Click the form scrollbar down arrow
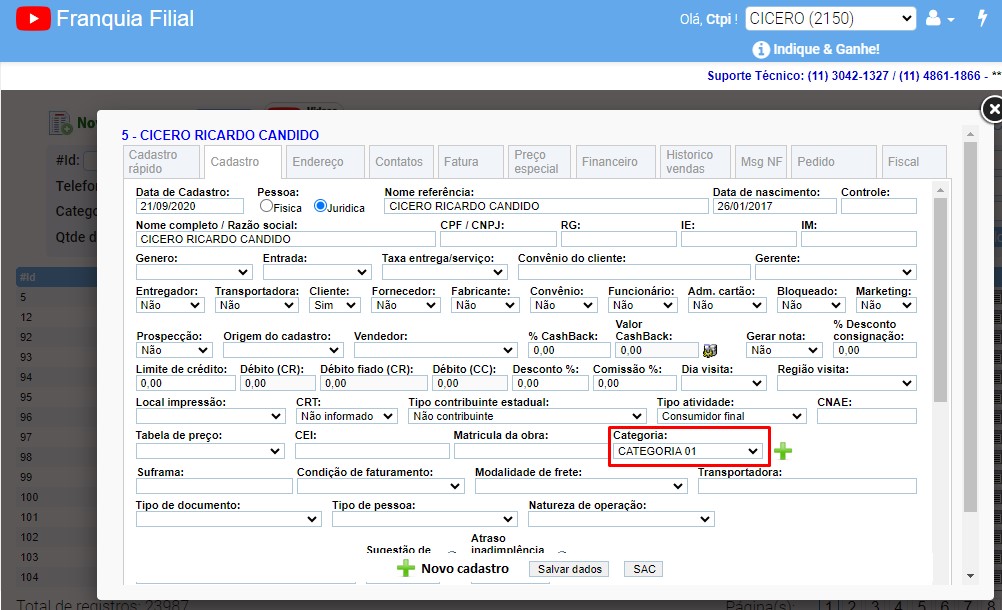Screen dimensions: 1002x610 pyautogui.click(x=970, y=576)
